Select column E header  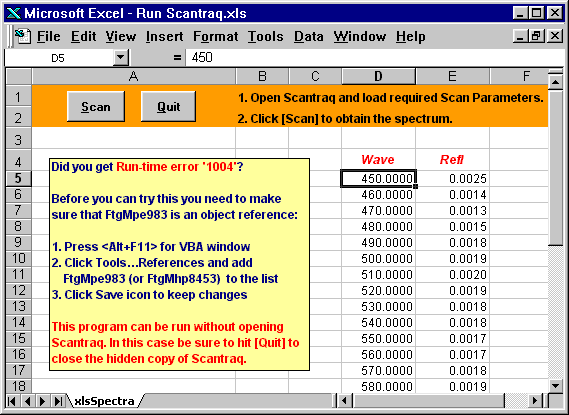452,77
